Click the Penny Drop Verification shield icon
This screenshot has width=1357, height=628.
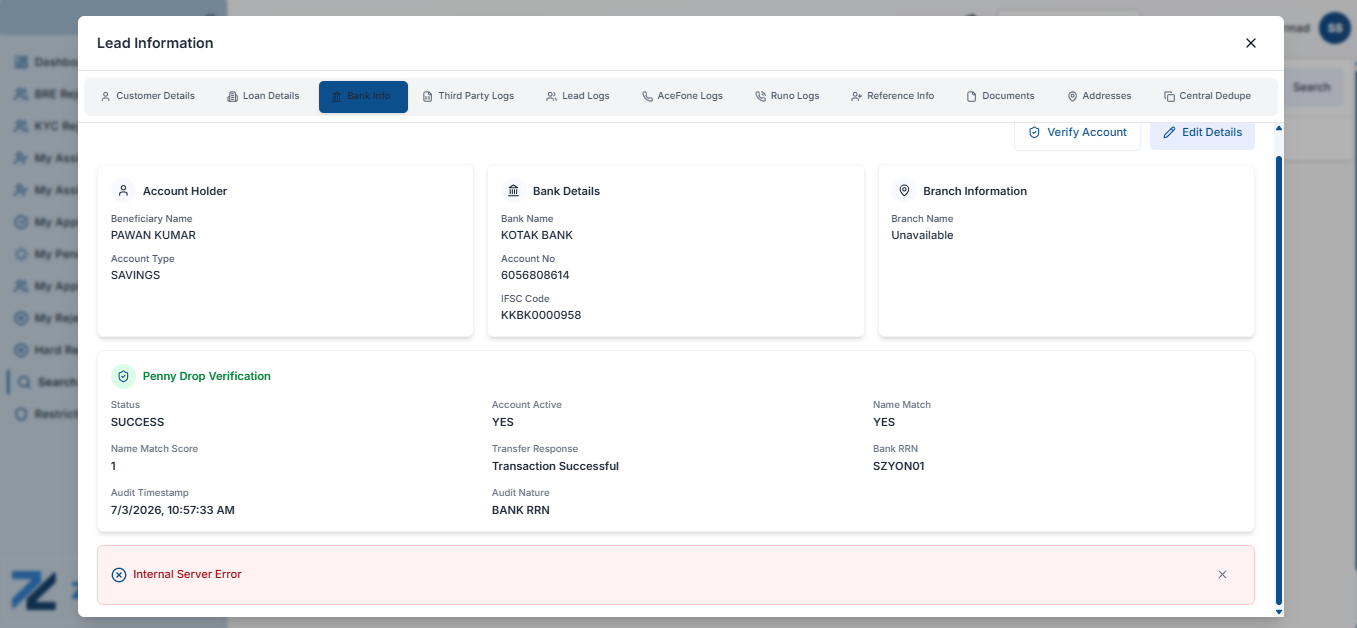[x=123, y=377]
